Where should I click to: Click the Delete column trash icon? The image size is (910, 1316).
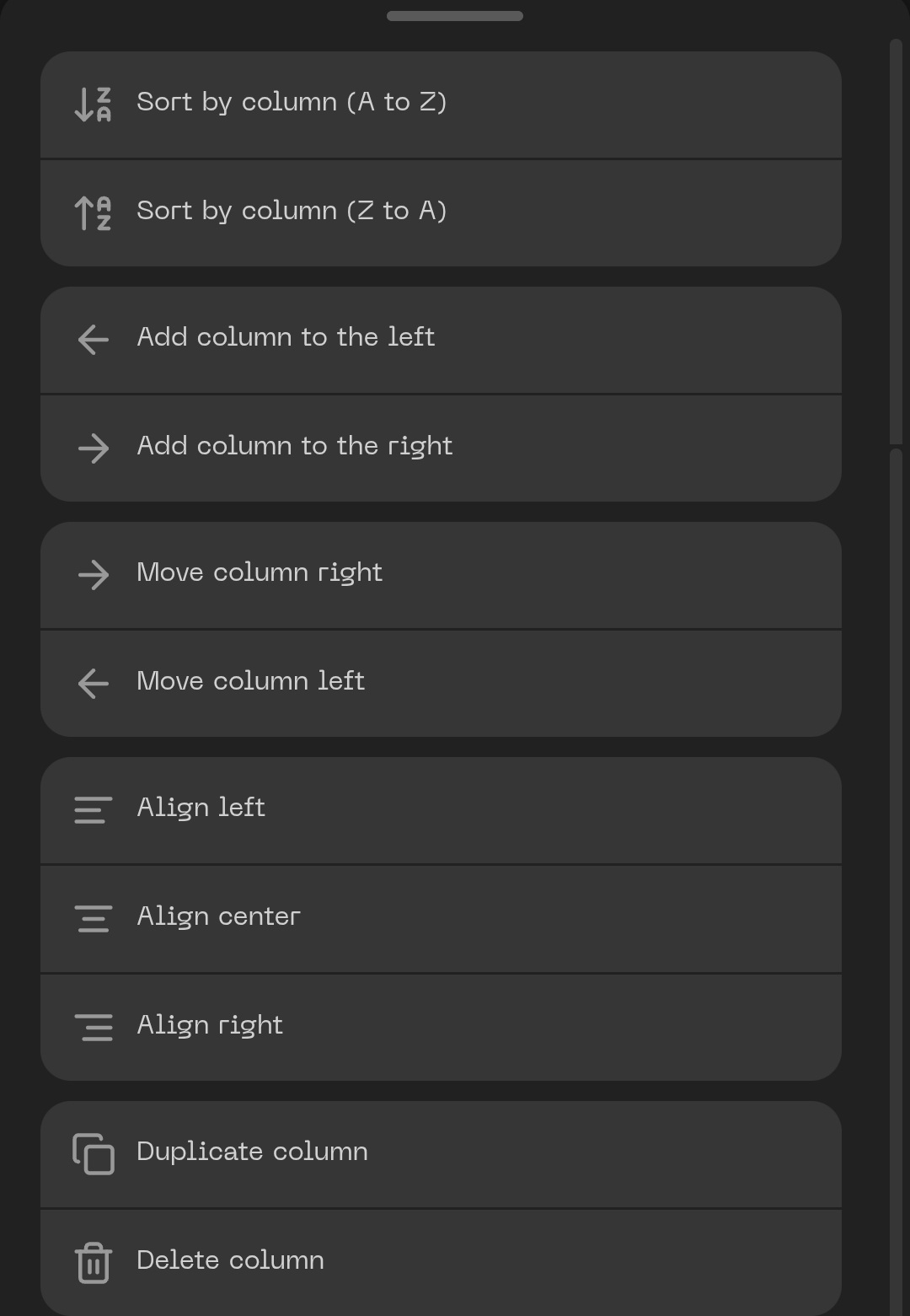coord(93,1263)
